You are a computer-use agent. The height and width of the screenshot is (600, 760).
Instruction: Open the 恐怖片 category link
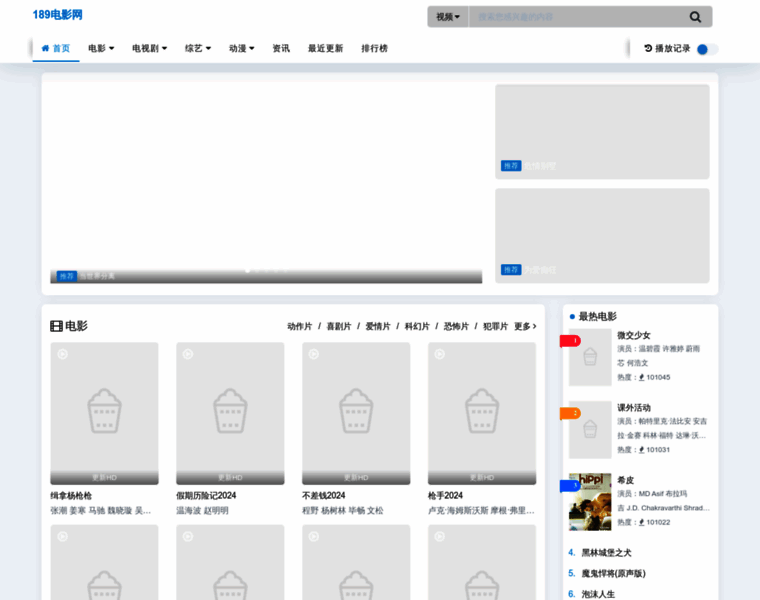[x=456, y=326]
